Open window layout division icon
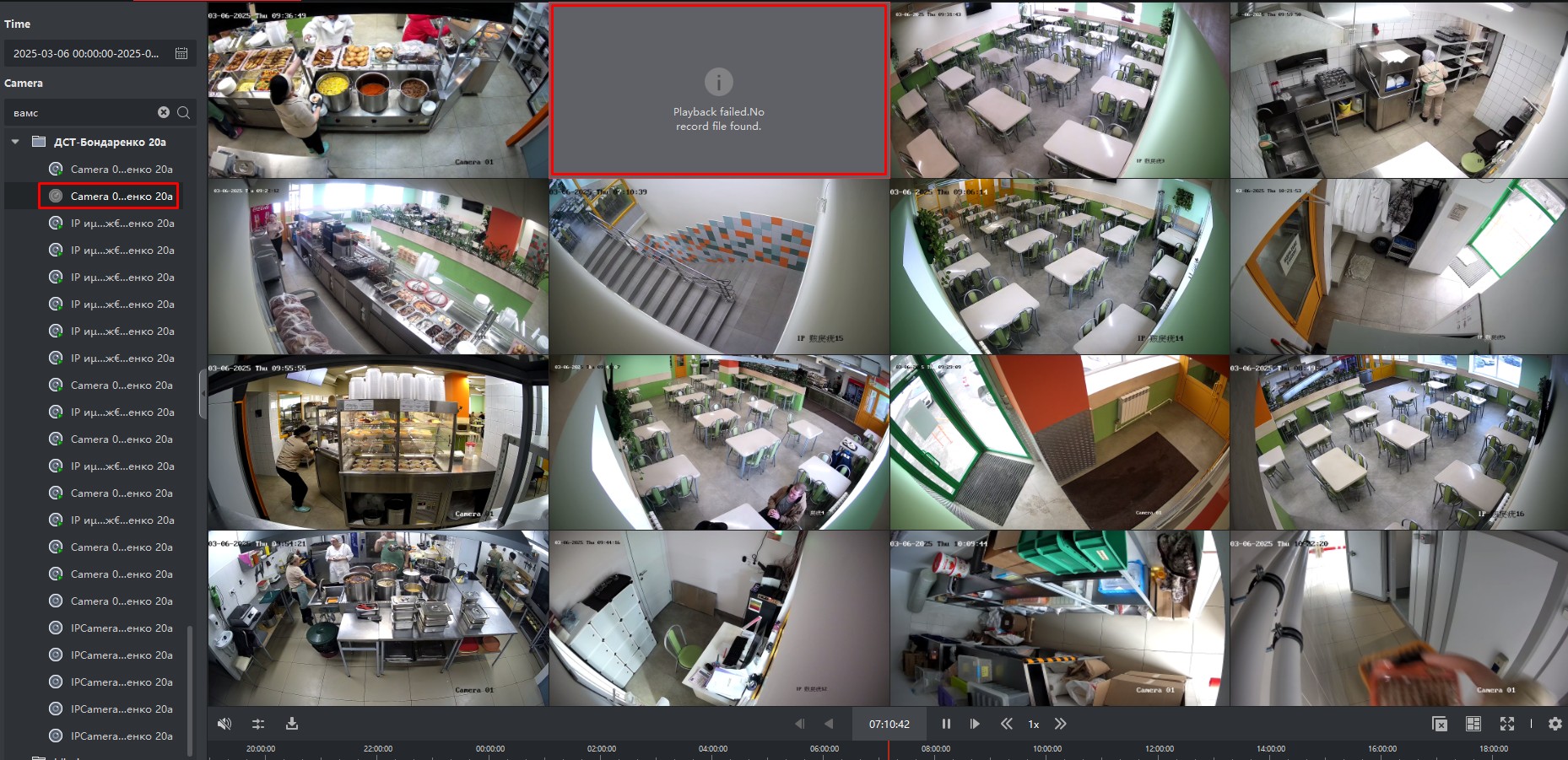The height and width of the screenshot is (760, 1568). point(1473,724)
